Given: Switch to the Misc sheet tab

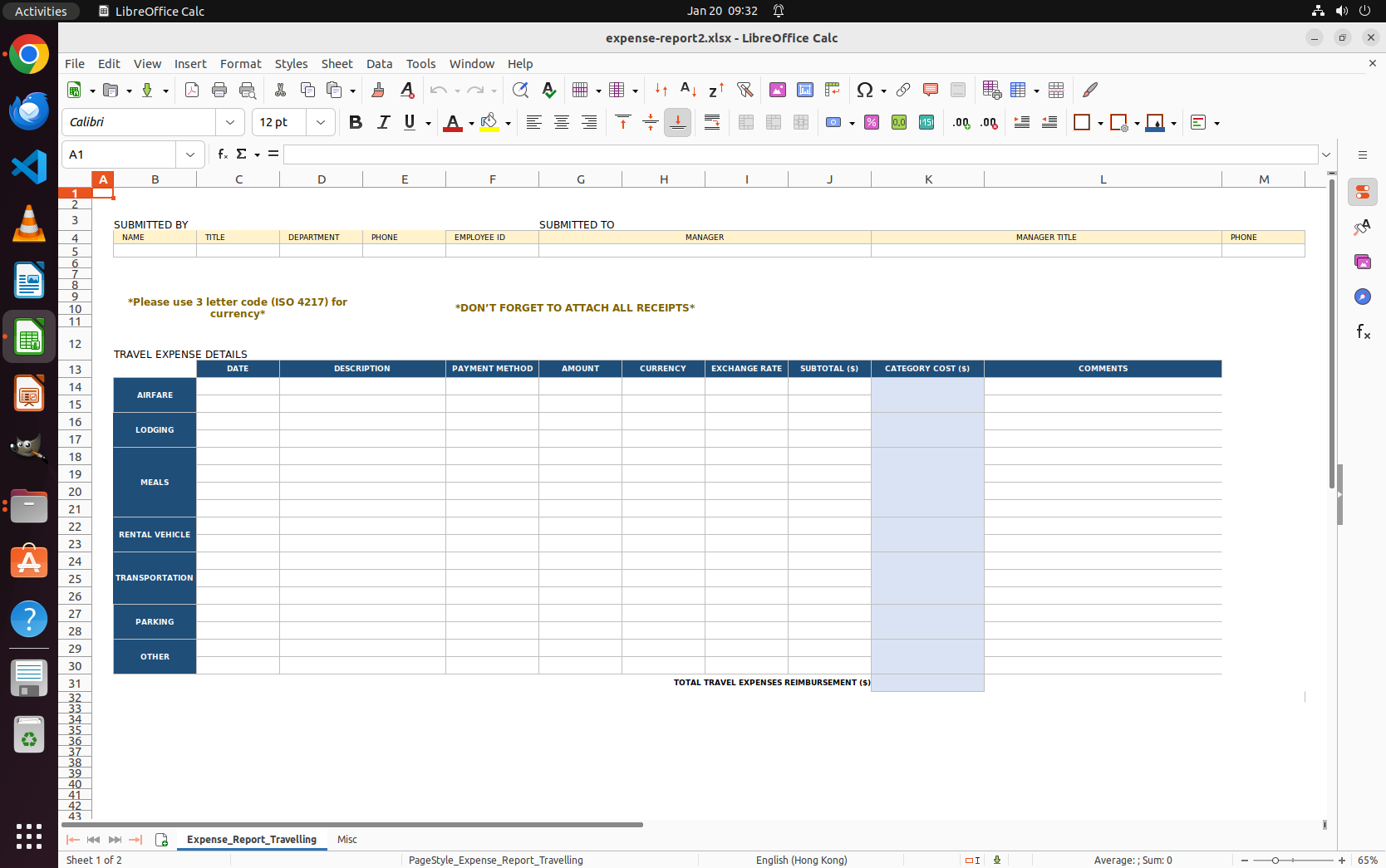Looking at the screenshot, I should [346, 840].
